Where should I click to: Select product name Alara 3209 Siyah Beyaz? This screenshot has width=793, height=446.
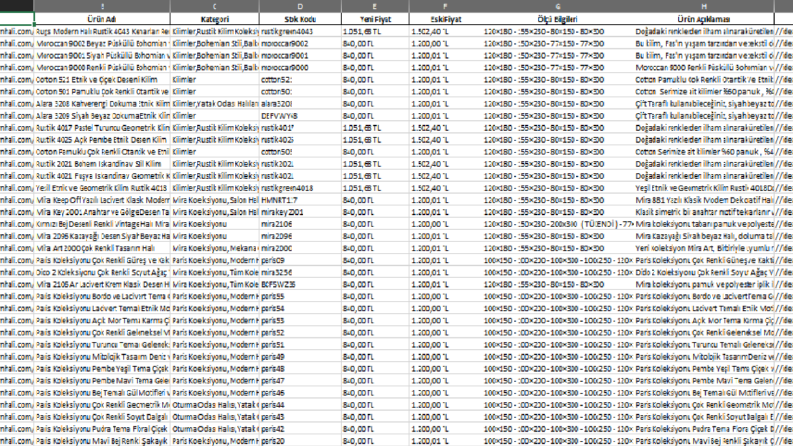tap(102, 116)
